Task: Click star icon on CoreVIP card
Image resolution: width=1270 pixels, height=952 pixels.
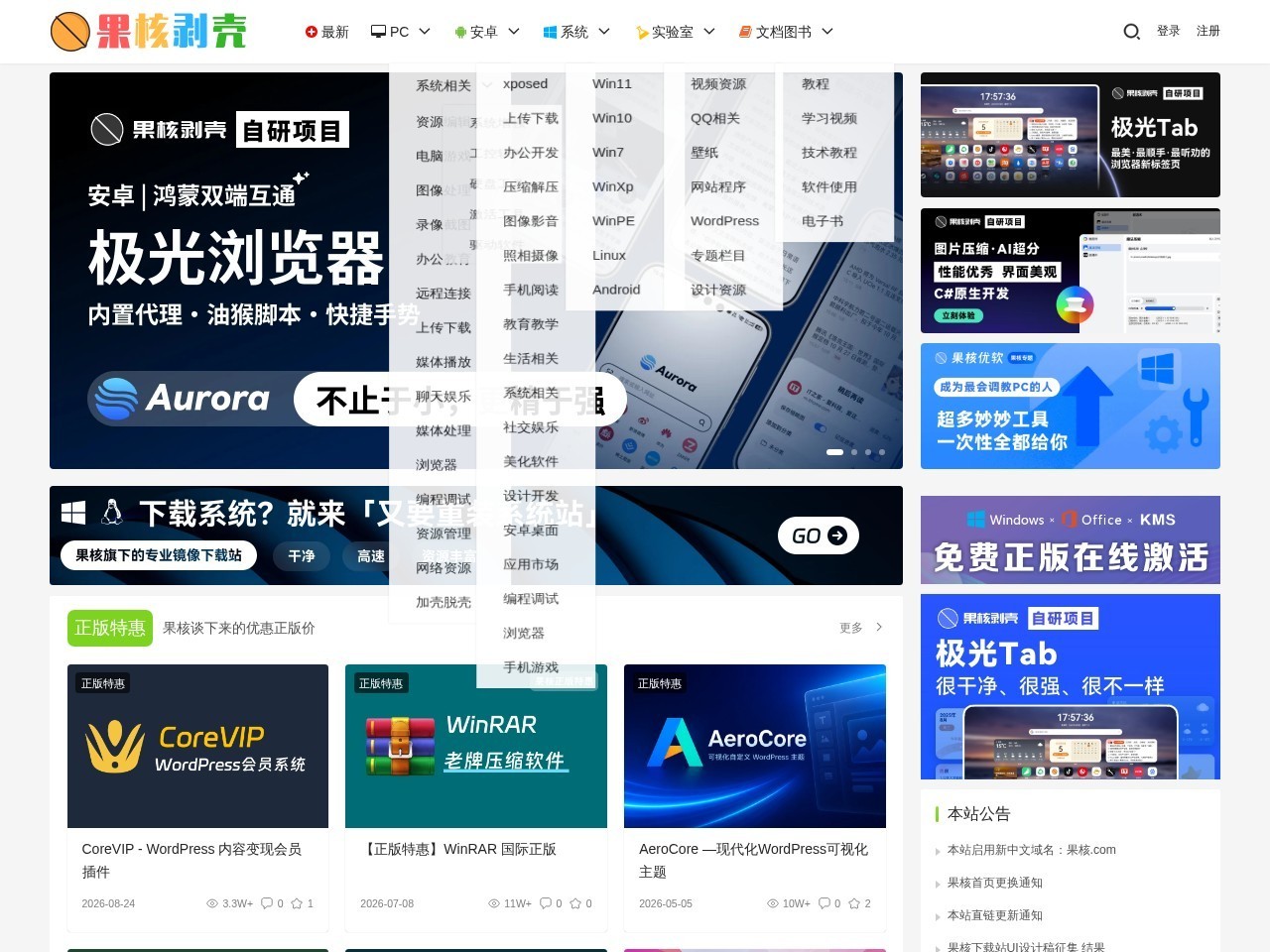Action: click(297, 903)
